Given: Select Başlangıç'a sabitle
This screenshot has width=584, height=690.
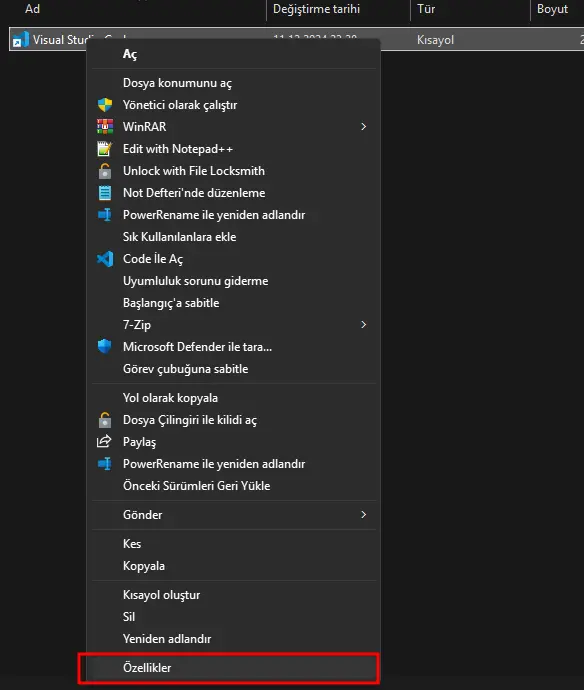Looking at the screenshot, I should (x=234, y=303).
